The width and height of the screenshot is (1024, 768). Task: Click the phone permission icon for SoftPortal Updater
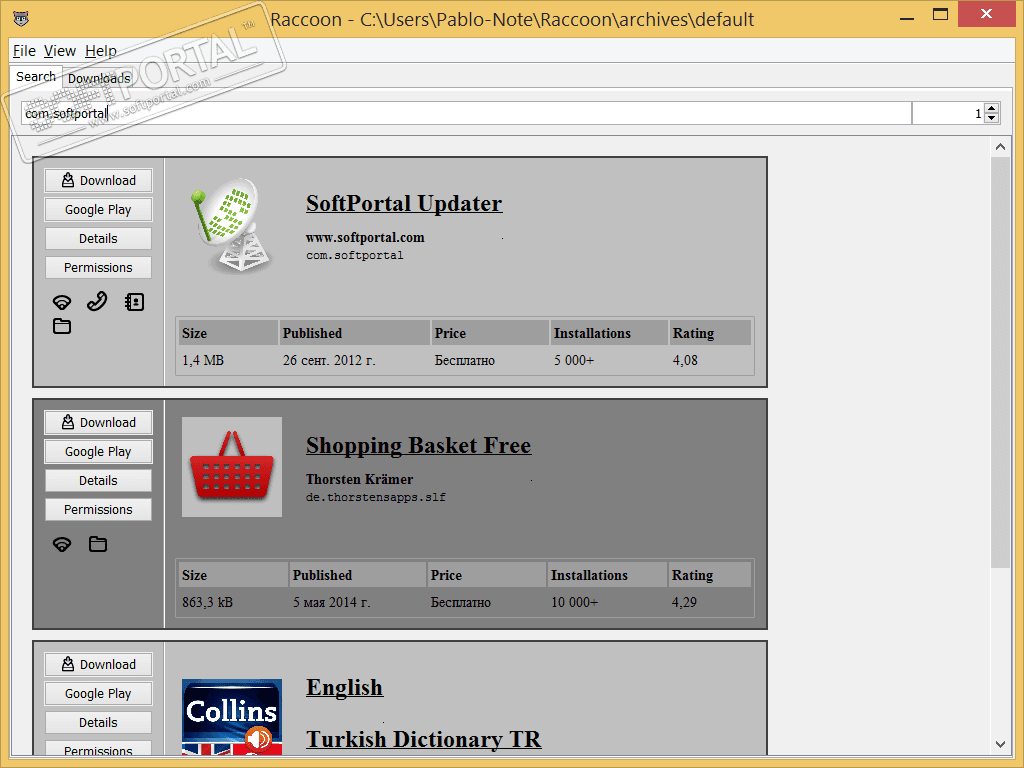pos(97,301)
